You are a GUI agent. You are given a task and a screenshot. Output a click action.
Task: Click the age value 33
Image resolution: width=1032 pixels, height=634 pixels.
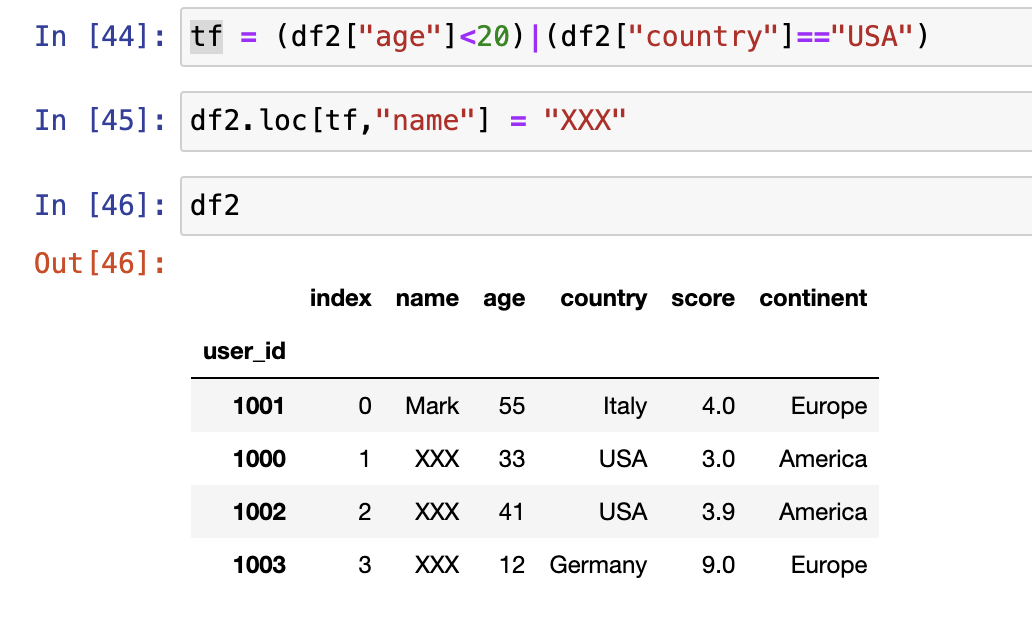[511, 459]
